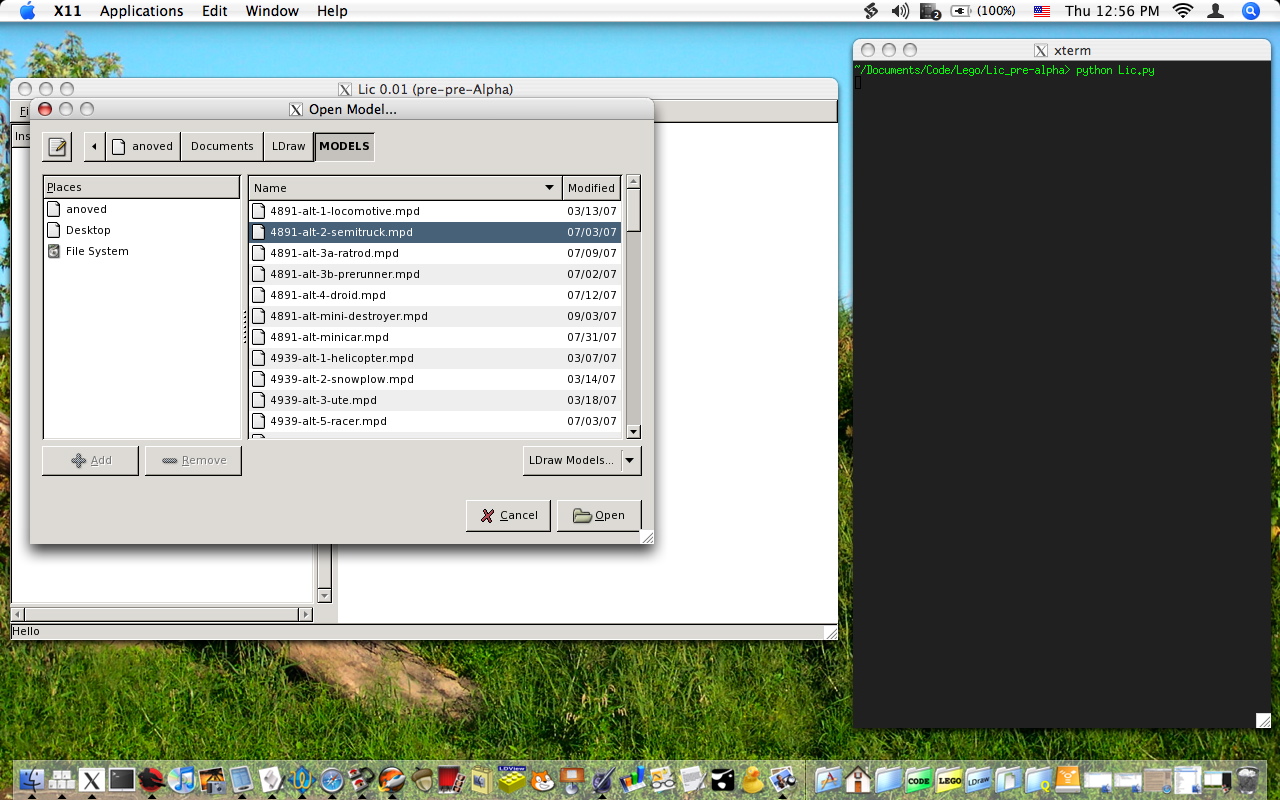Viewport: 1280px width, 800px height.
Task: Launch LDView from the Dock
Action: click(x=510, y=778)
